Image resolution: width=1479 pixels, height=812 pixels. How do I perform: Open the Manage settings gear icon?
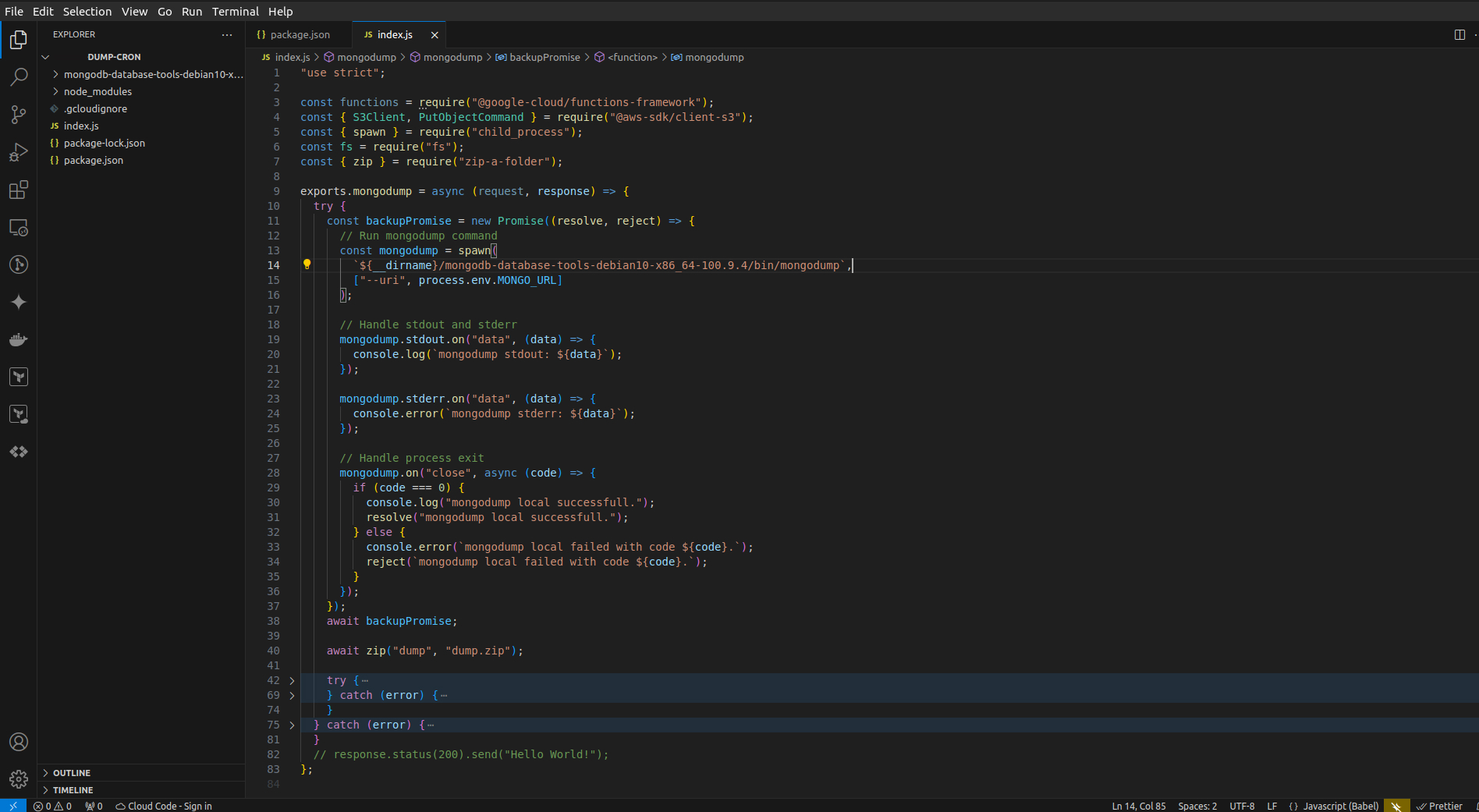click(x=19, y=778)
